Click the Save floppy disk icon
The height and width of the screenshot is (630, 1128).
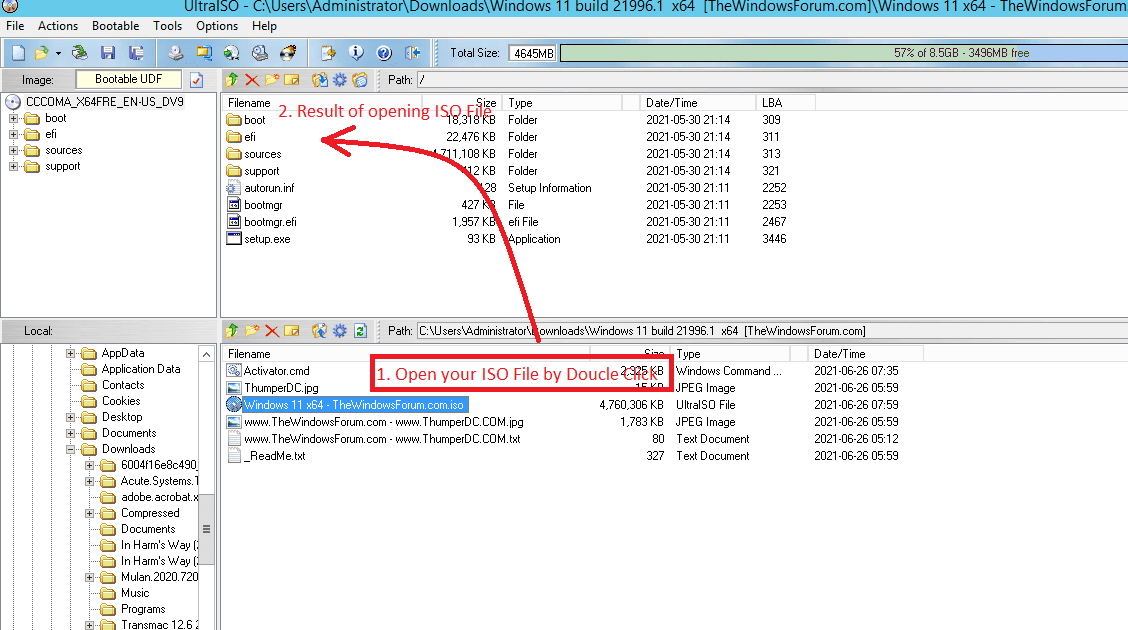(x=108, y=52)
